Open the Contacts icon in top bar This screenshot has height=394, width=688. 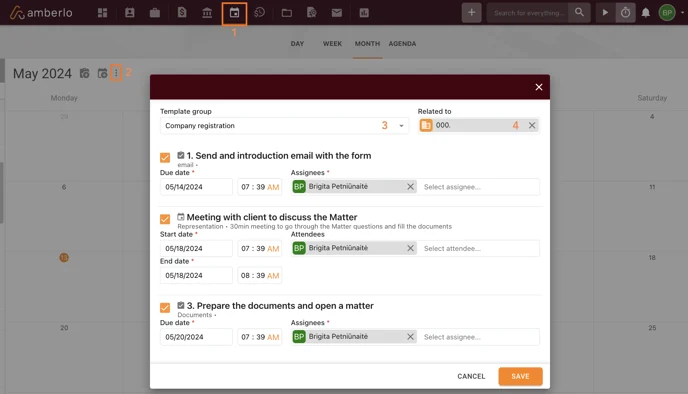[129, 13]
